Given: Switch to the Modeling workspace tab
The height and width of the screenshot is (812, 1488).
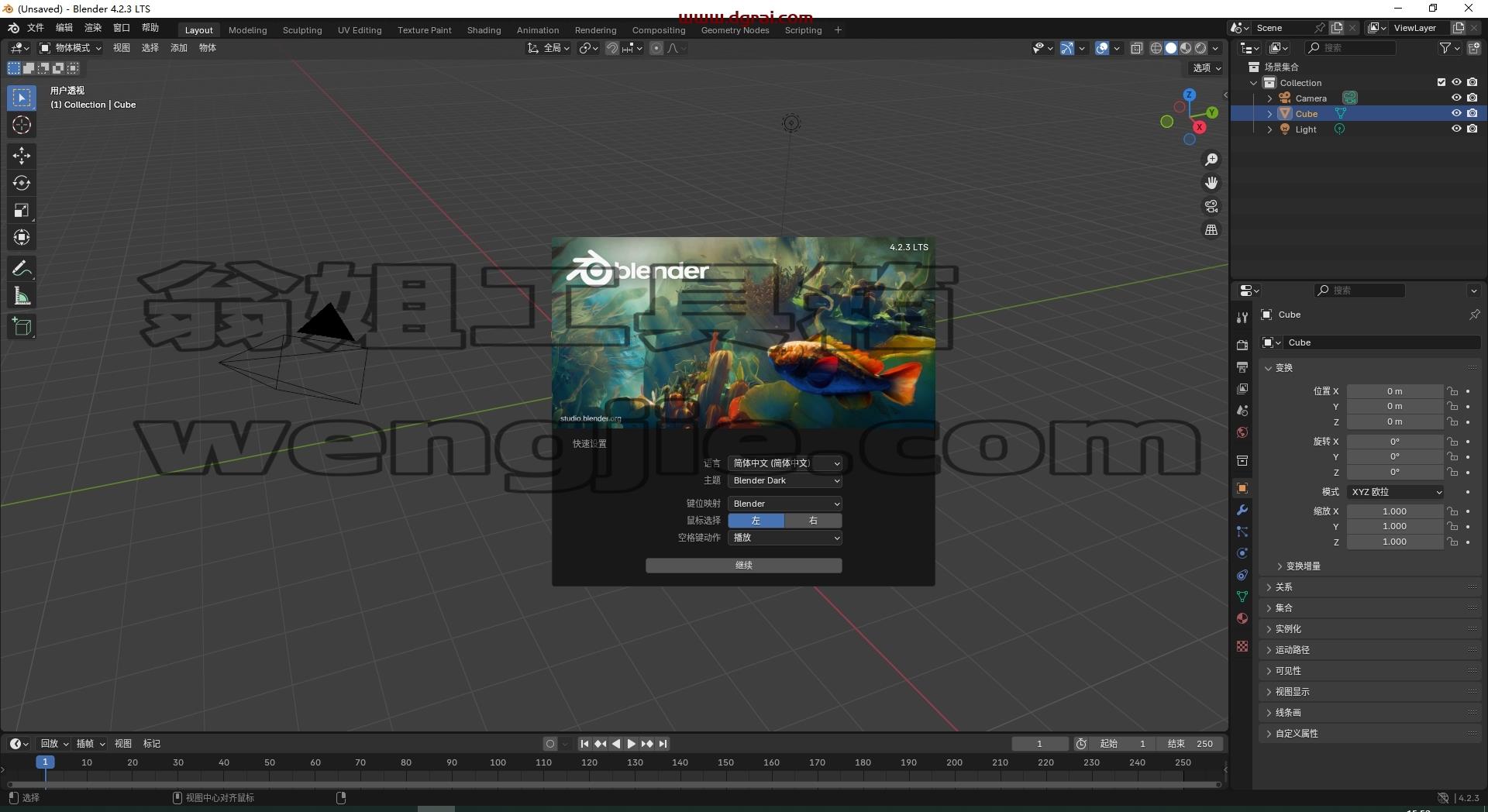Looking at the screenshot, I should point(248,30).
